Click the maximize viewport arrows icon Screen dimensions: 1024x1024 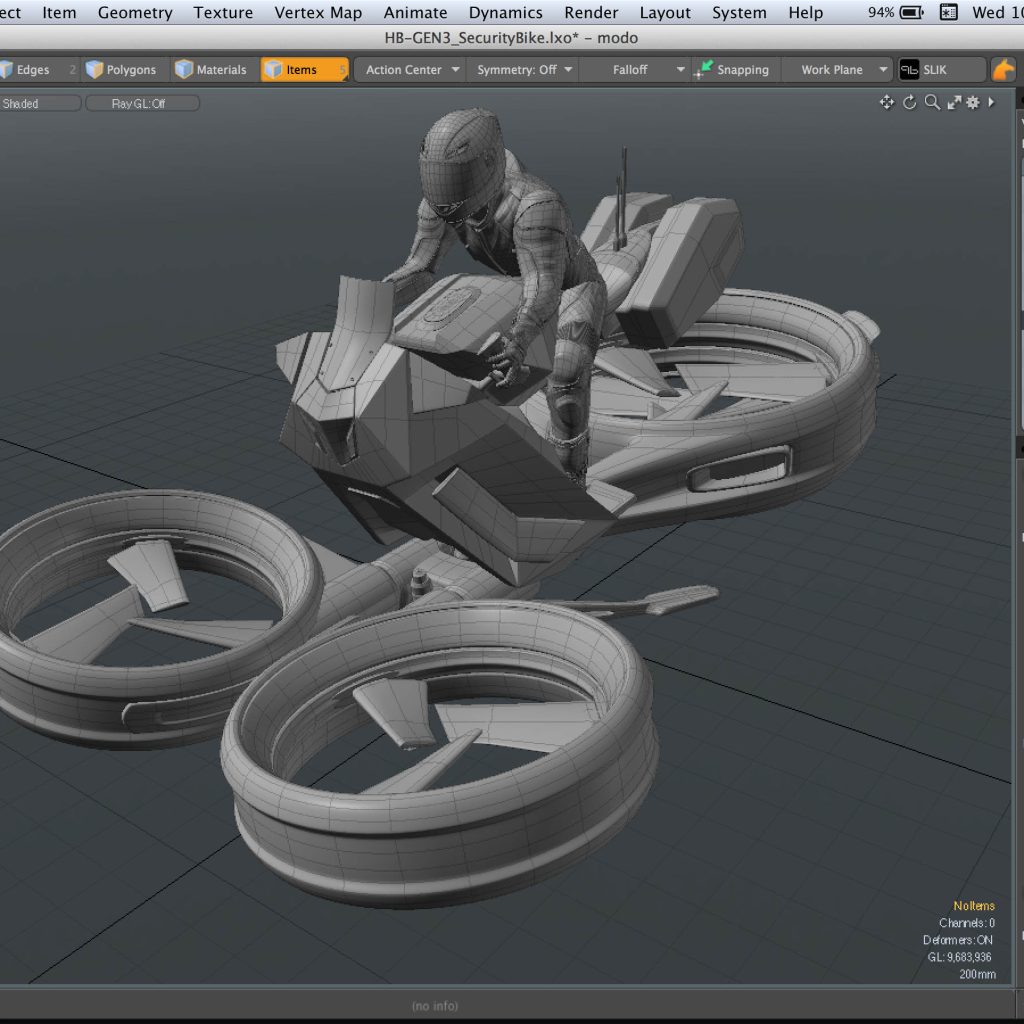coord(953,102)
